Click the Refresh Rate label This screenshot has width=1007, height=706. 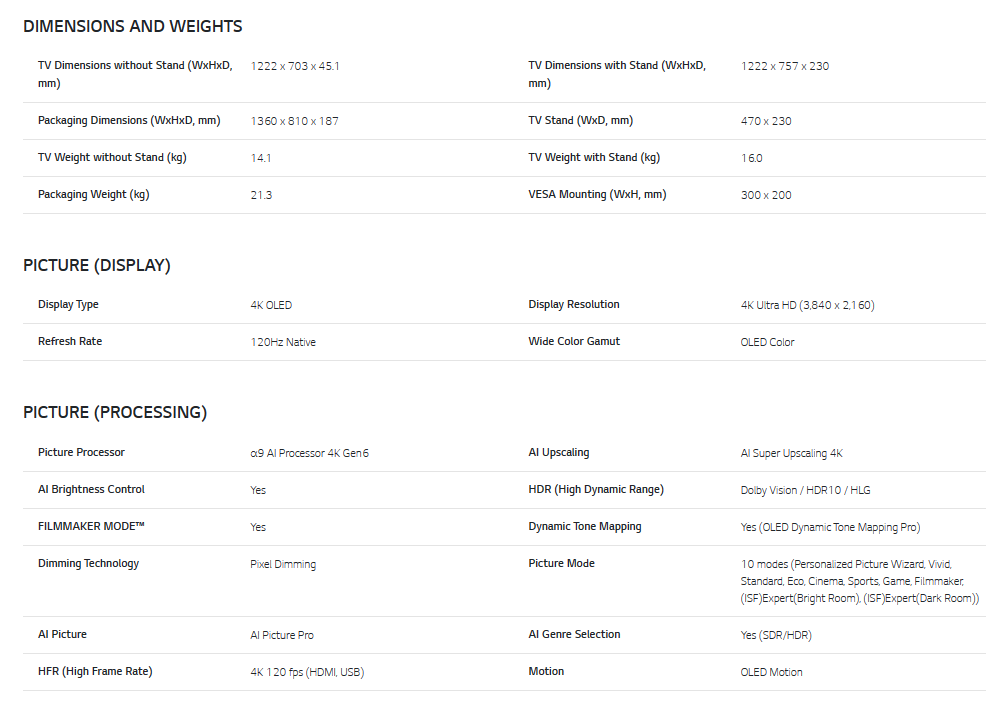[70, 342]
